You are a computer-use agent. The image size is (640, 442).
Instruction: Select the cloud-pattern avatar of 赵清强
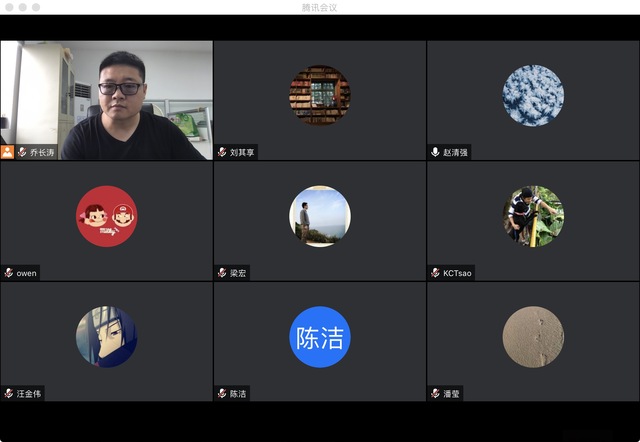pyautogui.click(x=533, y=95)
